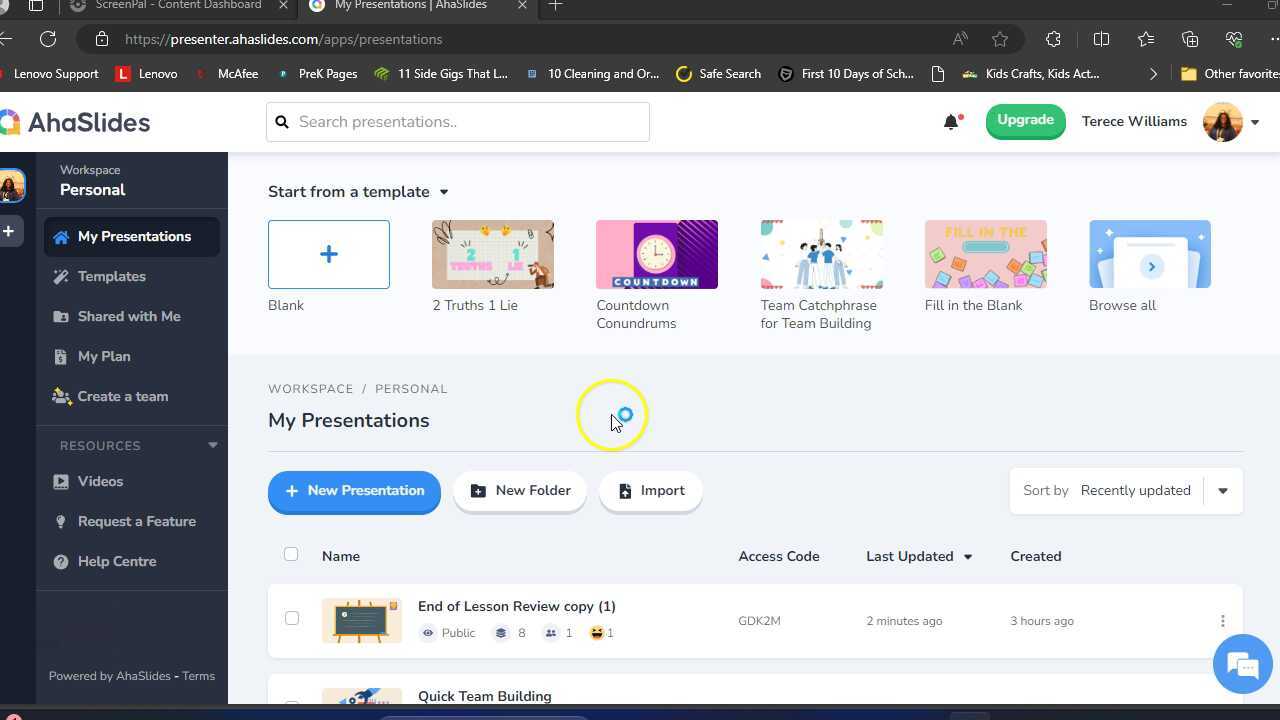The image size is (1280, 720).
Task: Show more favorites bar items chevron
Action: [1153, 74]
